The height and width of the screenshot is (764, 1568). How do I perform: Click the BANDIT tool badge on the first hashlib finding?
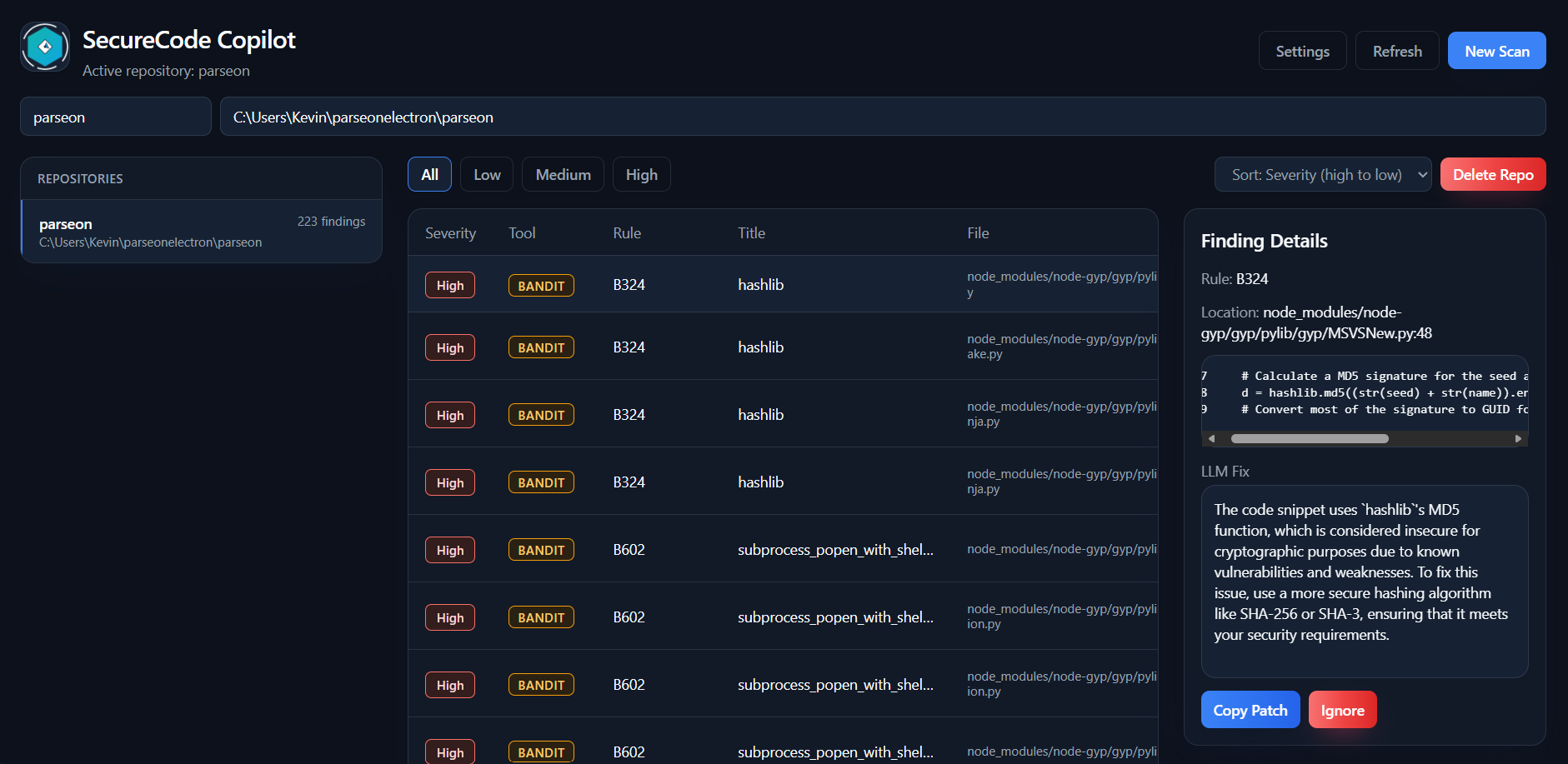540,284
